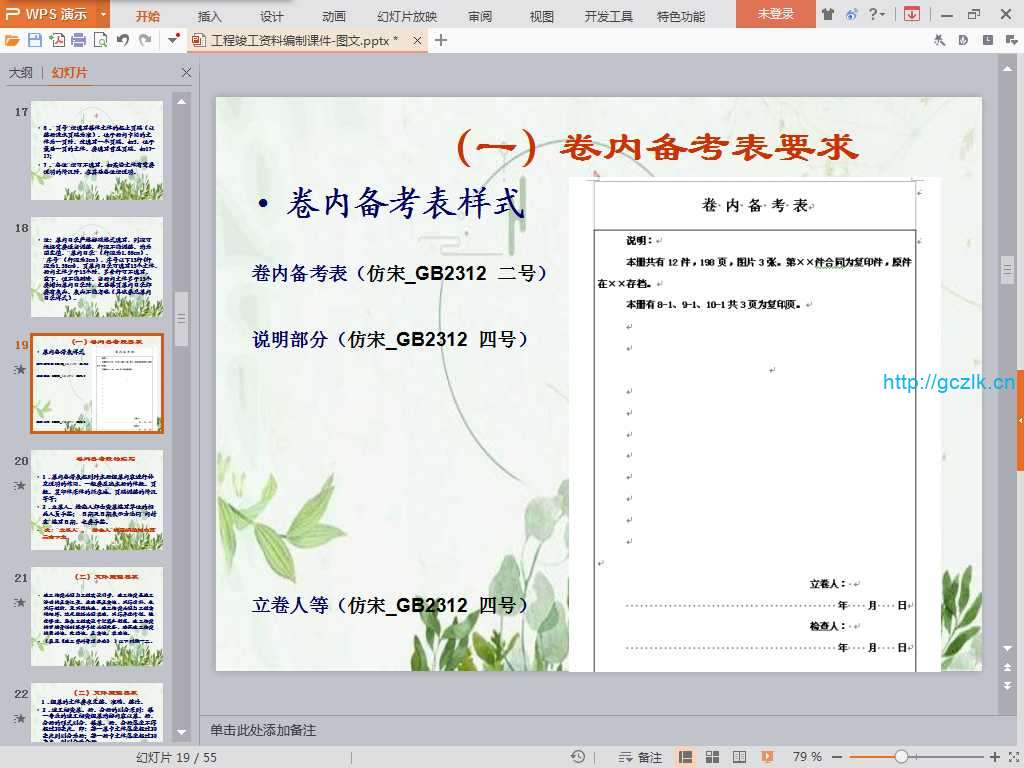Click the Undo arrow icon
Screen dimensions: 1024x768
point(123,40)
